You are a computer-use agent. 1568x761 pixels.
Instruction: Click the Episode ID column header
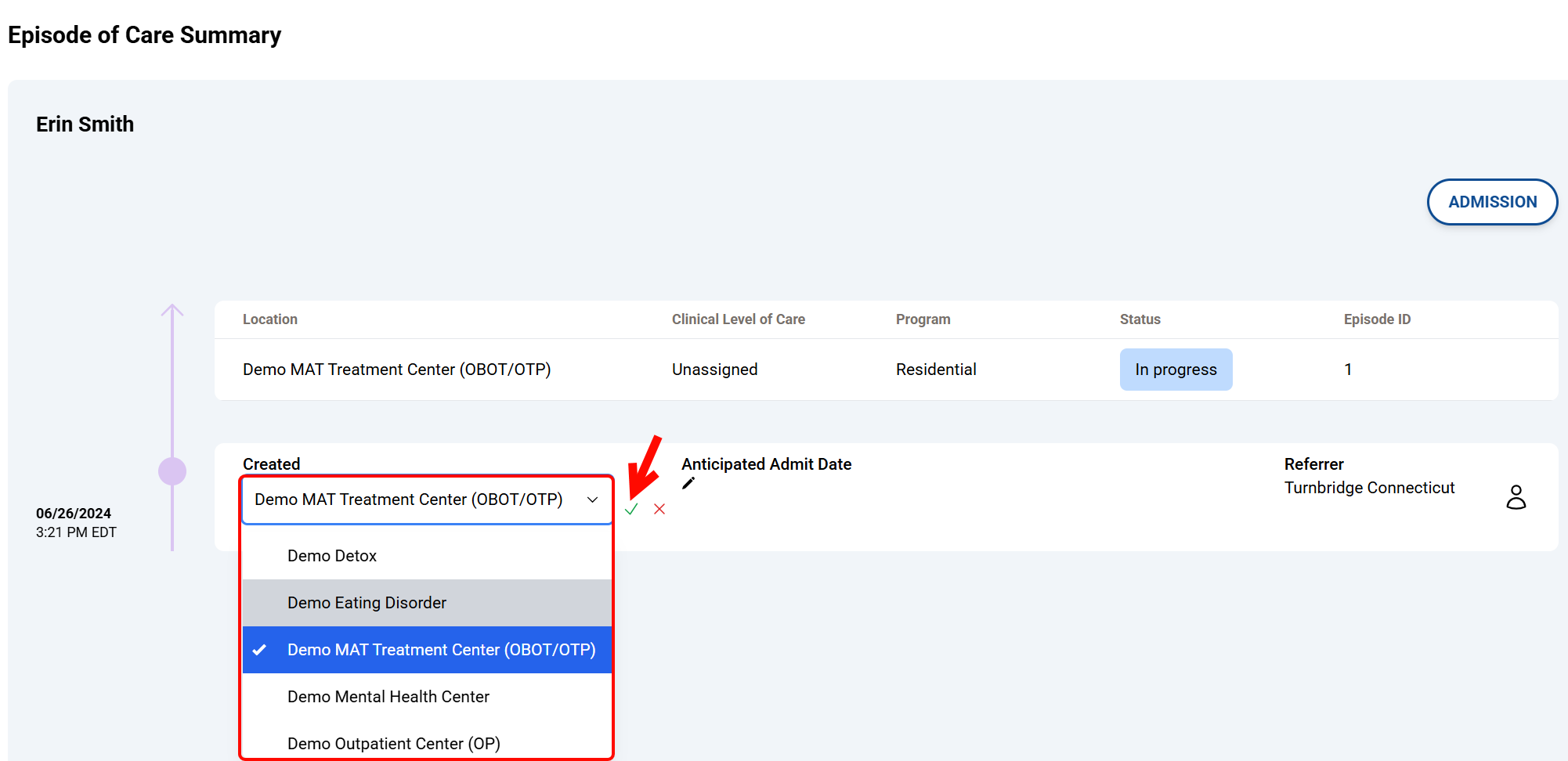pos(1377,319)
